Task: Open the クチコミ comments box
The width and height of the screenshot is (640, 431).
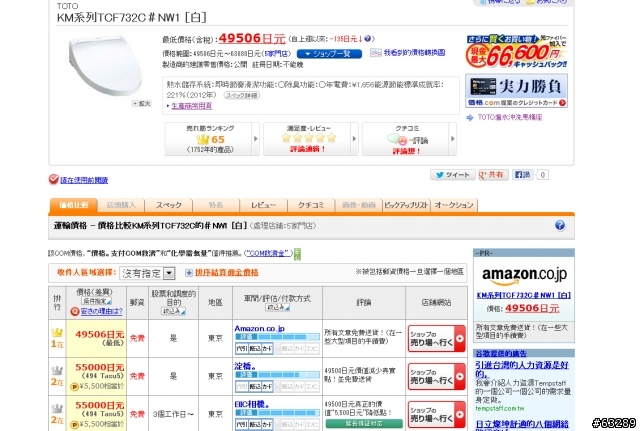Action: pos(407,139)
